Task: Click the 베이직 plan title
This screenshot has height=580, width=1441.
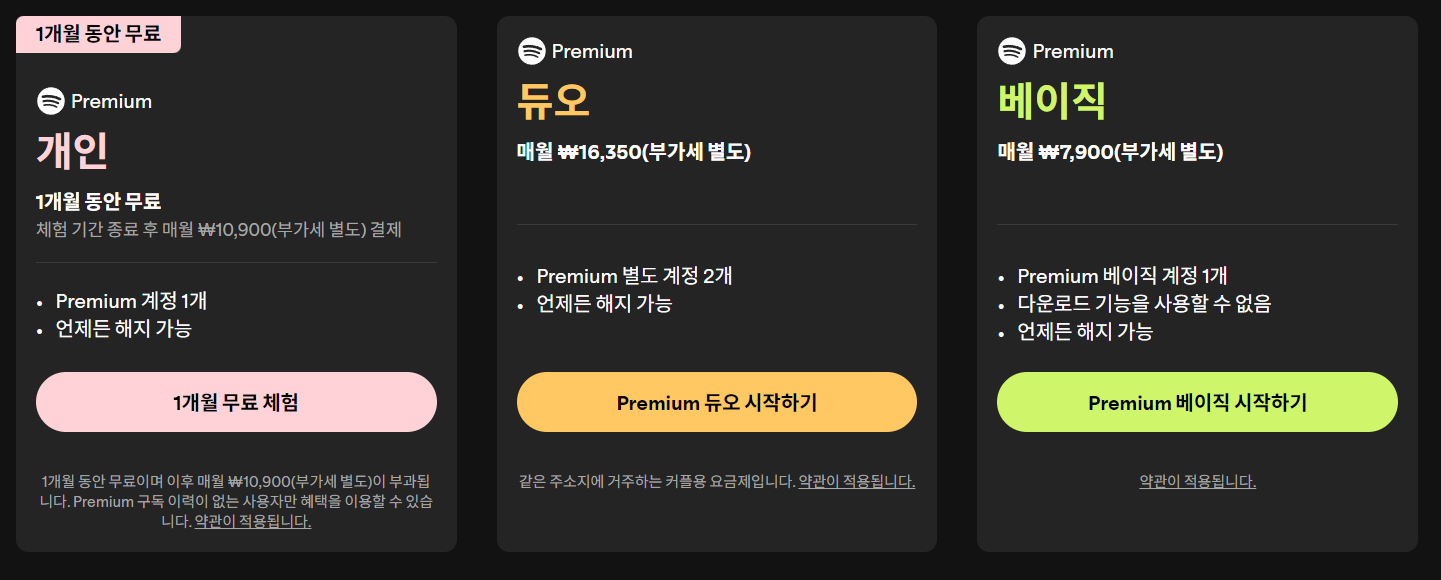Action: [1052, 101]
